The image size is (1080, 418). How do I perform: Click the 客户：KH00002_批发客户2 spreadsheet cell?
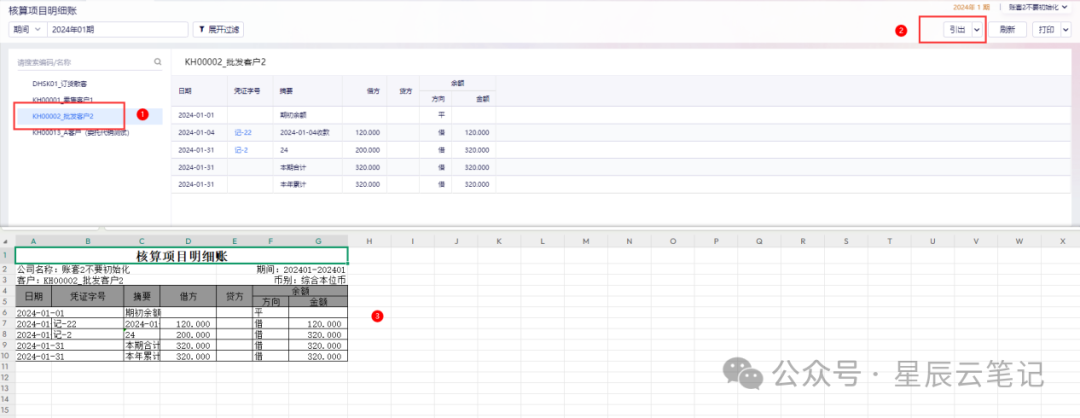(x=70, y=280)
